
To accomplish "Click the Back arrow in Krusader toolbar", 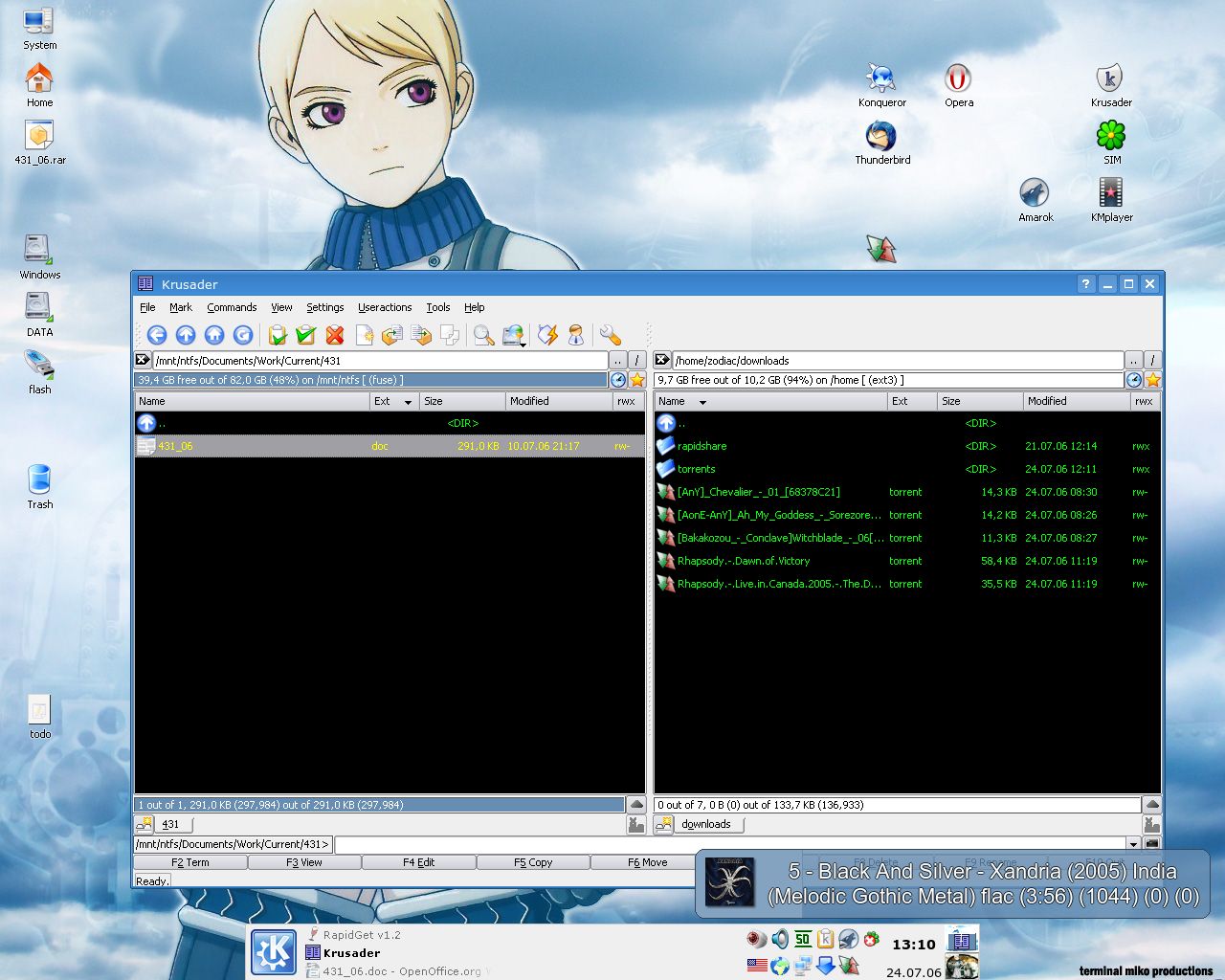I will (x=157, y=334).
